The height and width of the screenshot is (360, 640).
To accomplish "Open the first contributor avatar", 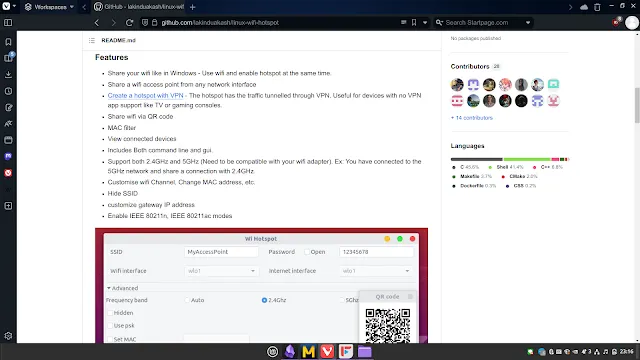I will [x=457, y=84].
